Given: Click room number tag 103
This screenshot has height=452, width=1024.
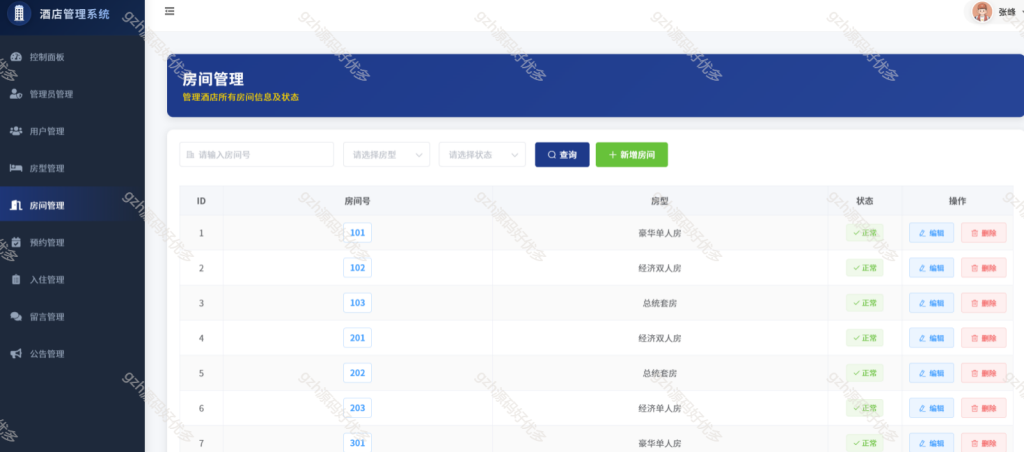Looking at the screenshot, I should click(x=357, y=303).
